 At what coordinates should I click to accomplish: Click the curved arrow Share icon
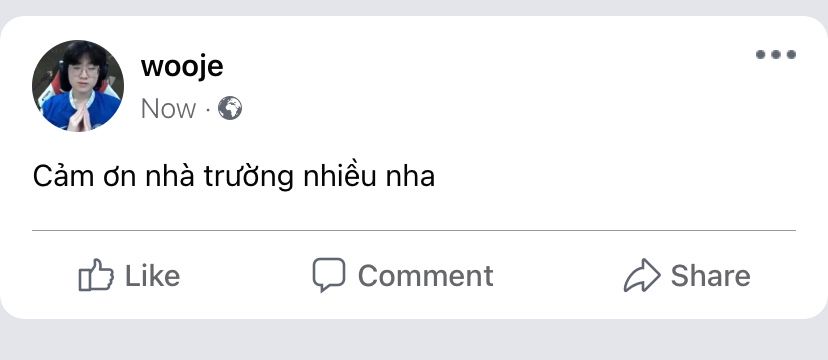coord(642,275)
